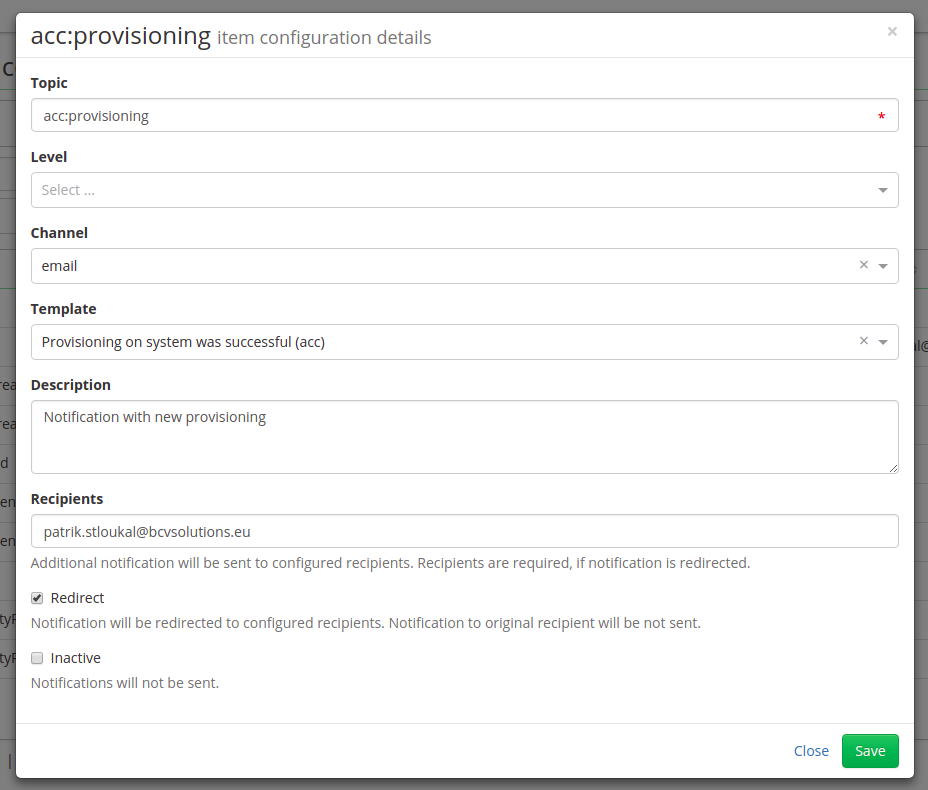Grab the Description textarea resize handle
The width and height of the screenshot is (928, 790).
(x=893, y=468)
